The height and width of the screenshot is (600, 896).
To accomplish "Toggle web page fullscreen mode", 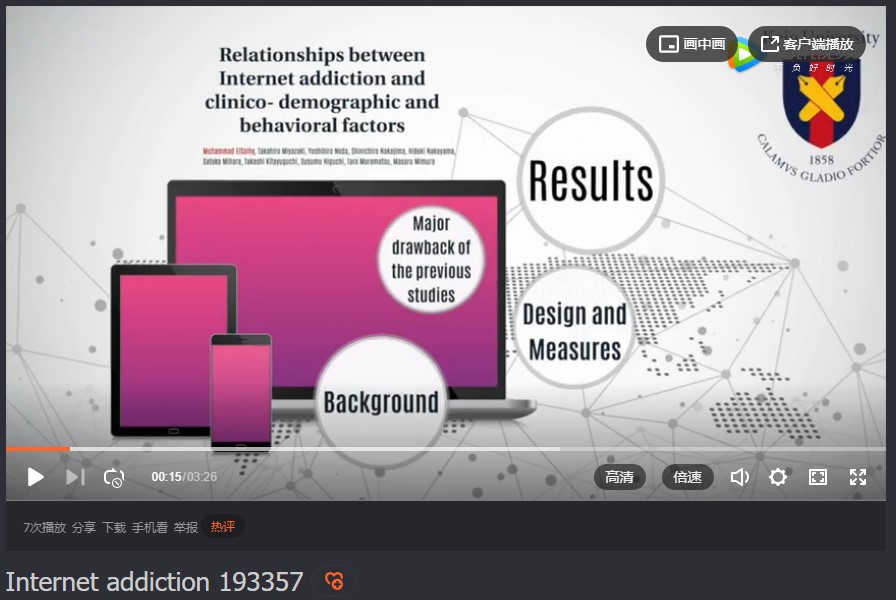I will [x=818, y=477].
